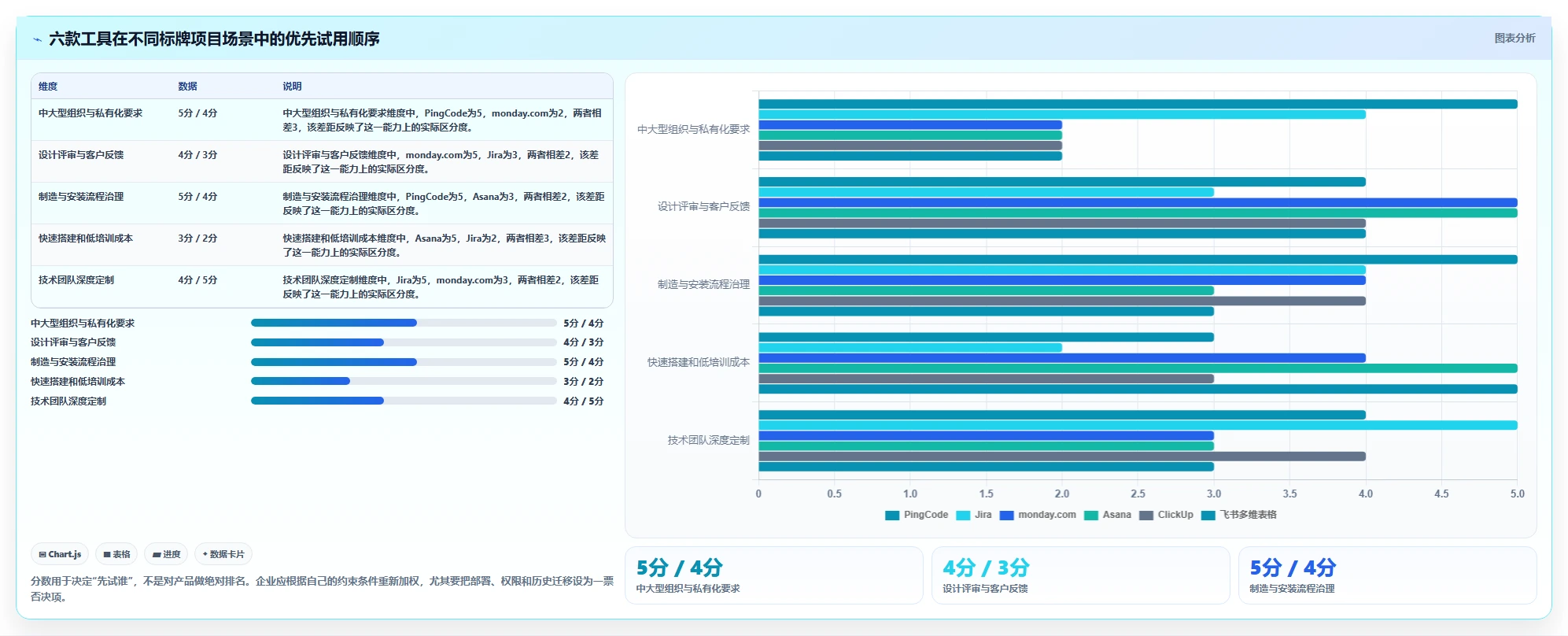
Task: Click the 快速搭建和低培训成本 table row name
Action: pyautogui.click(x=86, y=238)
